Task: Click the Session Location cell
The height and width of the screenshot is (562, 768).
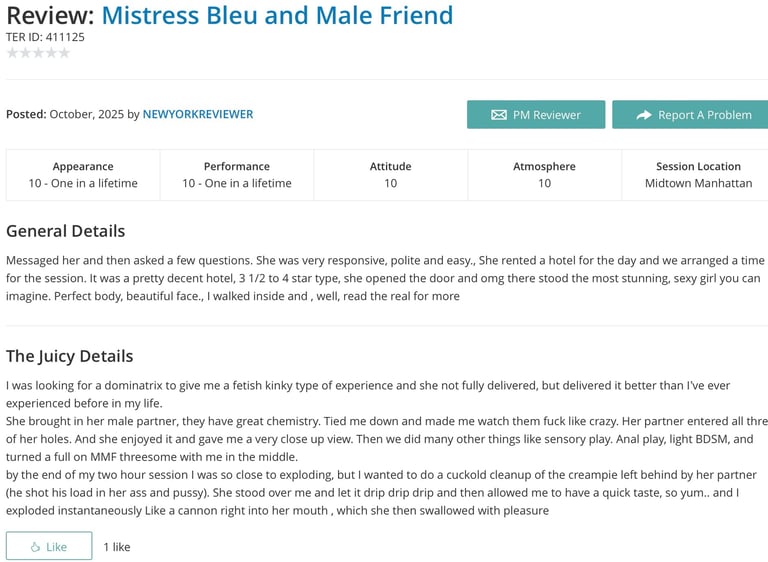Action: tap(698, 175)
